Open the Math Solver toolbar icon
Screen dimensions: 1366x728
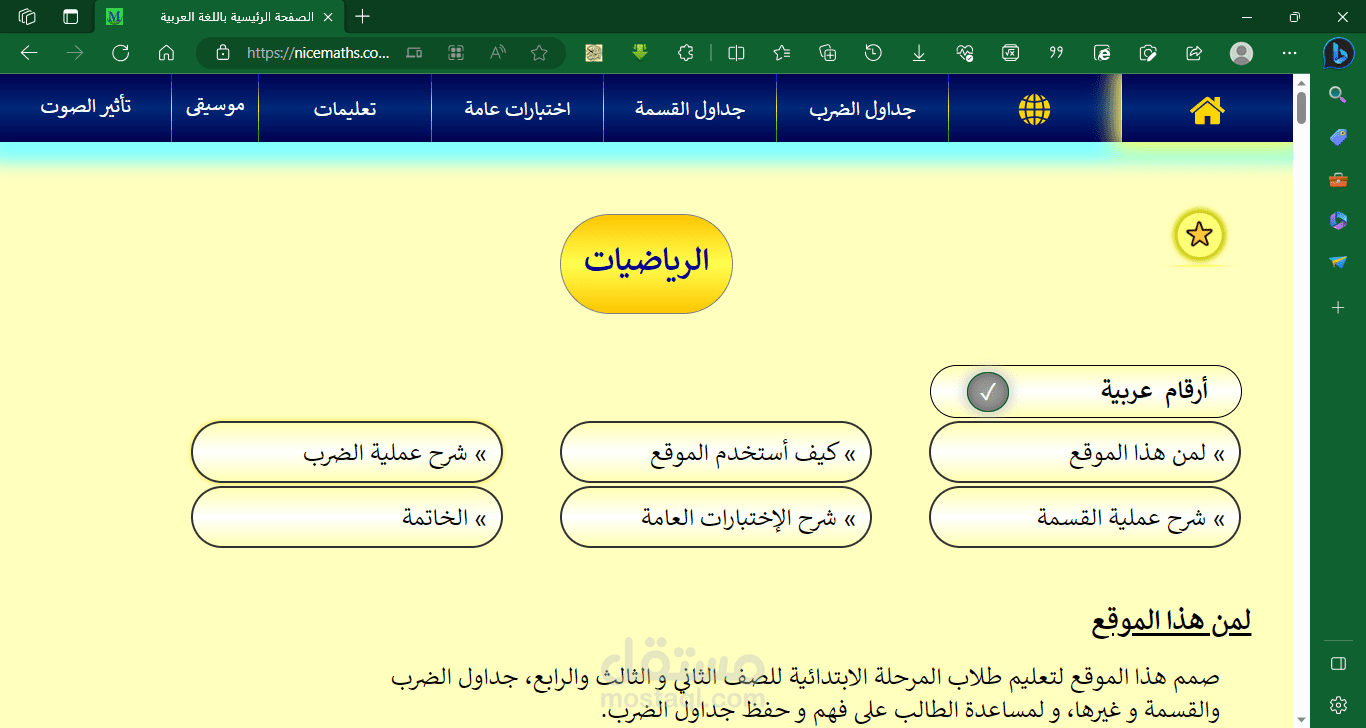point(1011,53)
